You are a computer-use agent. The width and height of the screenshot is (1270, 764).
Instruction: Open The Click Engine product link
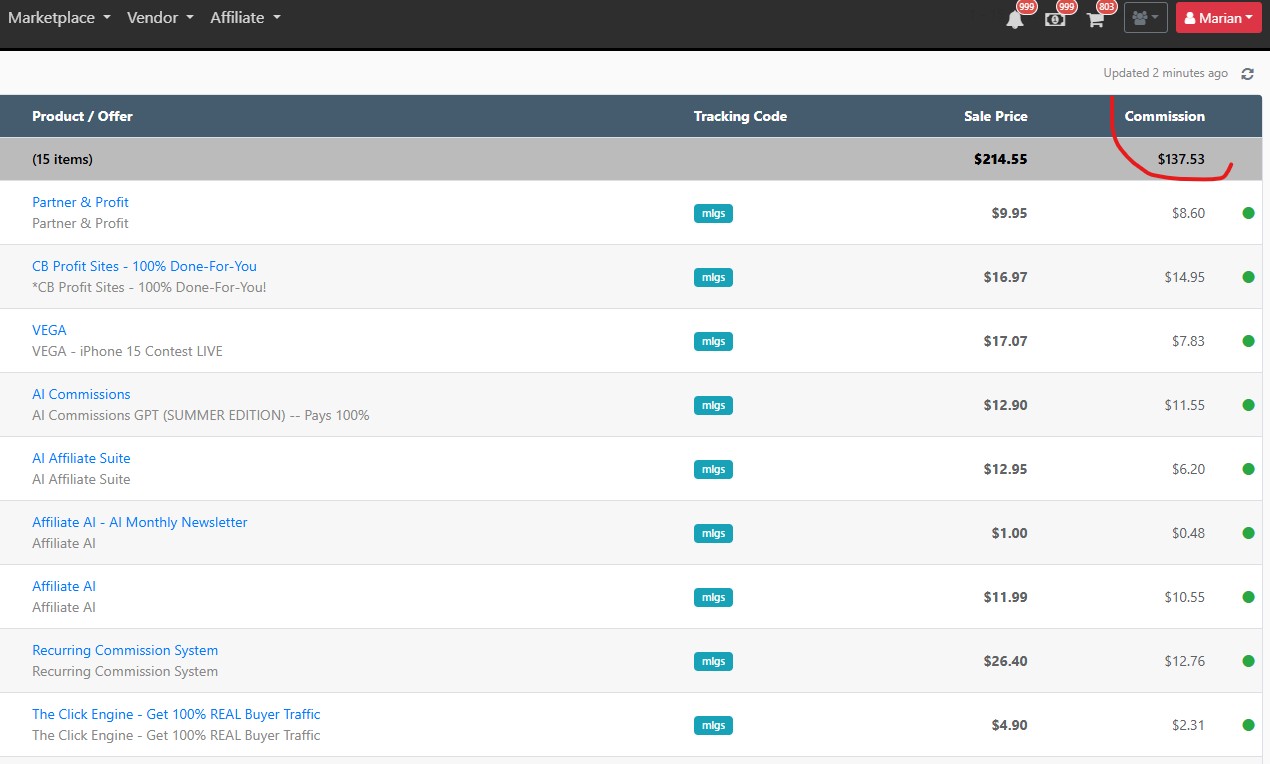(176, 714)
